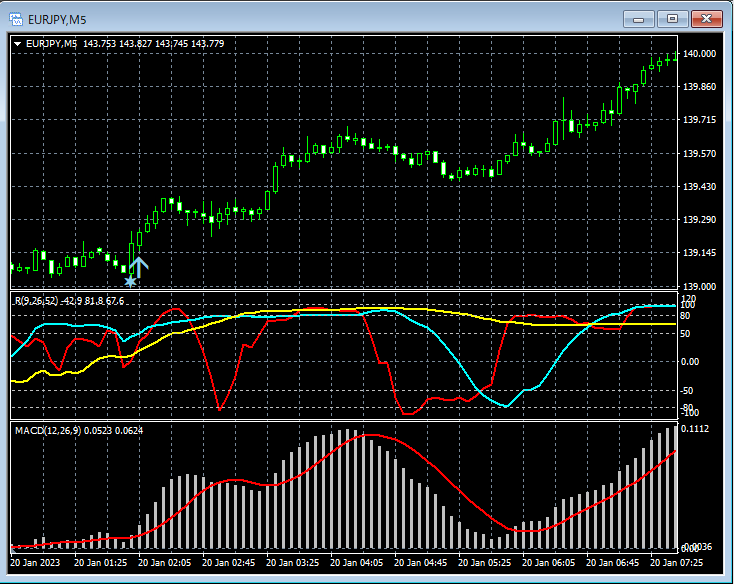Viewport: 735px width, 584px height.
Task: Click the 139.430 price level on axis
Action: tap(698, 187)
